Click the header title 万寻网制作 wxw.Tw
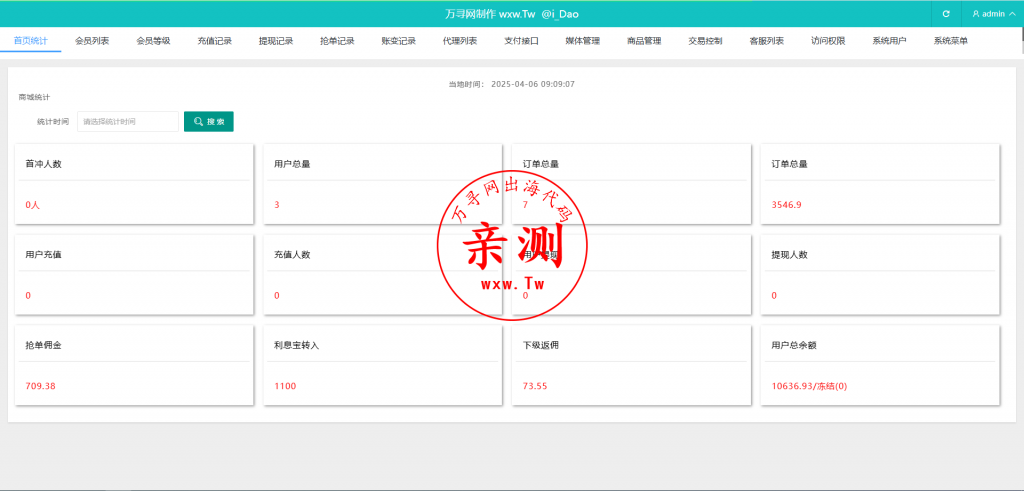Viewport: 1024px width, 491px height. (490, 14)
